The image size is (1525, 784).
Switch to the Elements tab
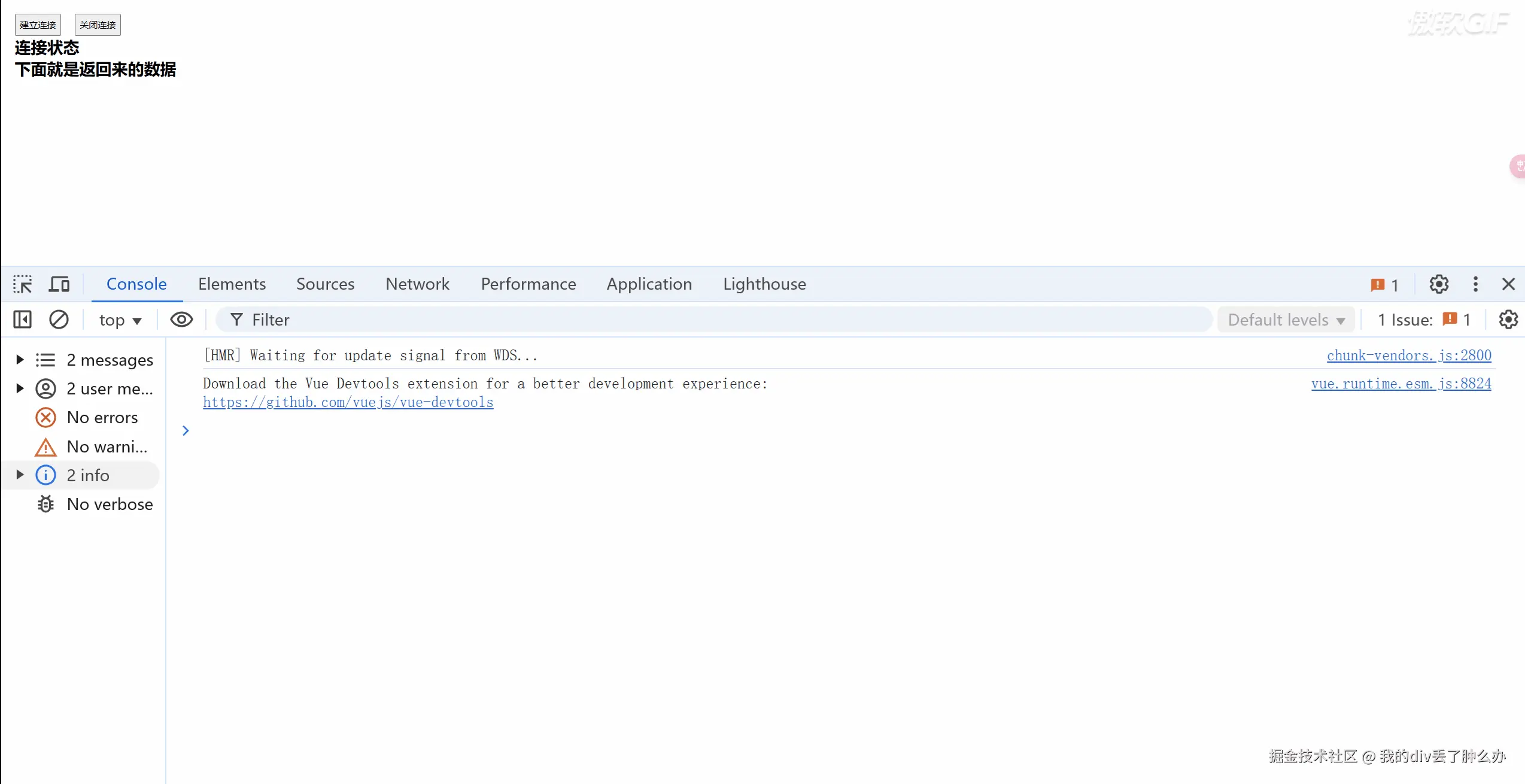232,284
